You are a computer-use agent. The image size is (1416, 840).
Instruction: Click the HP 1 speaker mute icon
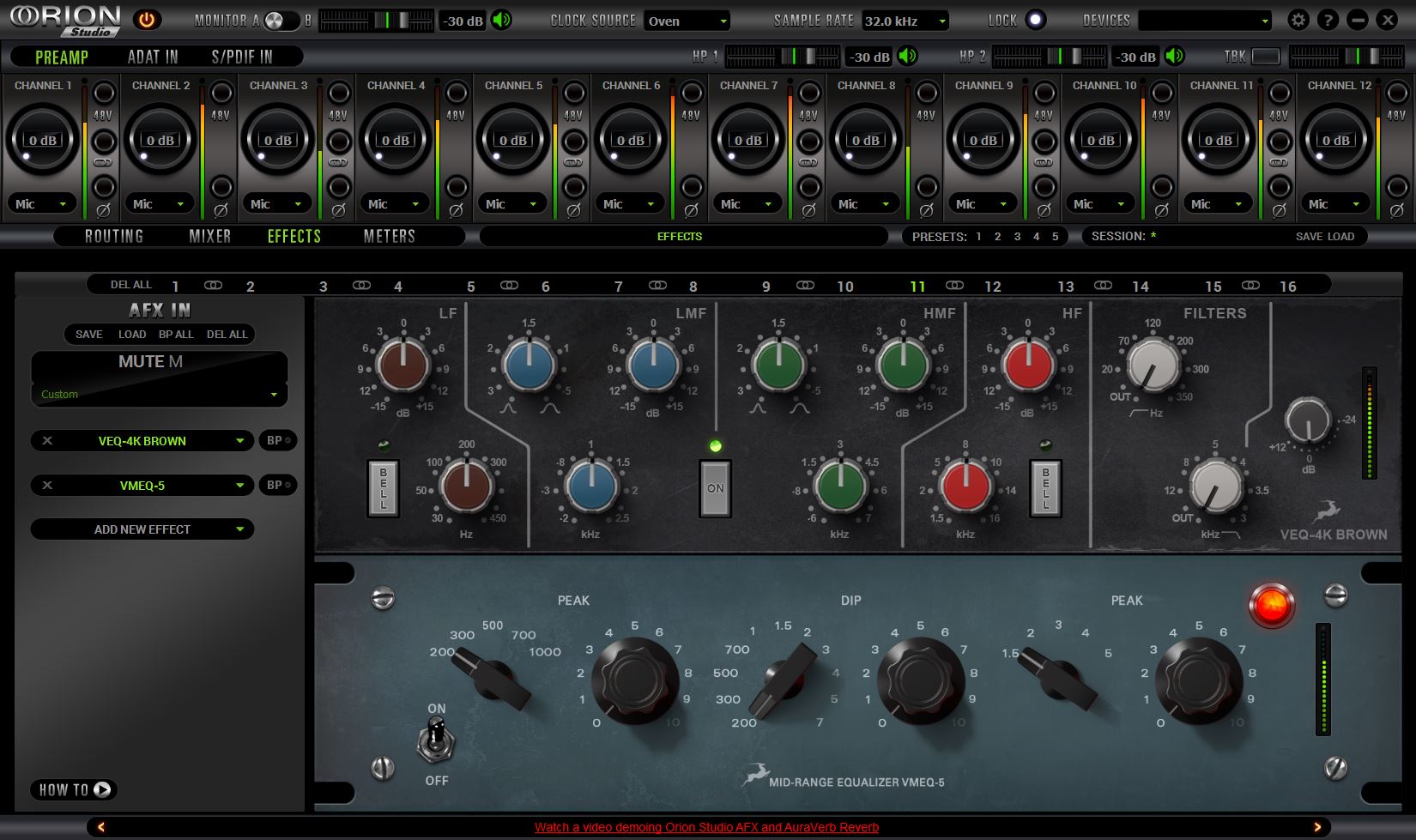[x=908, y=57]
